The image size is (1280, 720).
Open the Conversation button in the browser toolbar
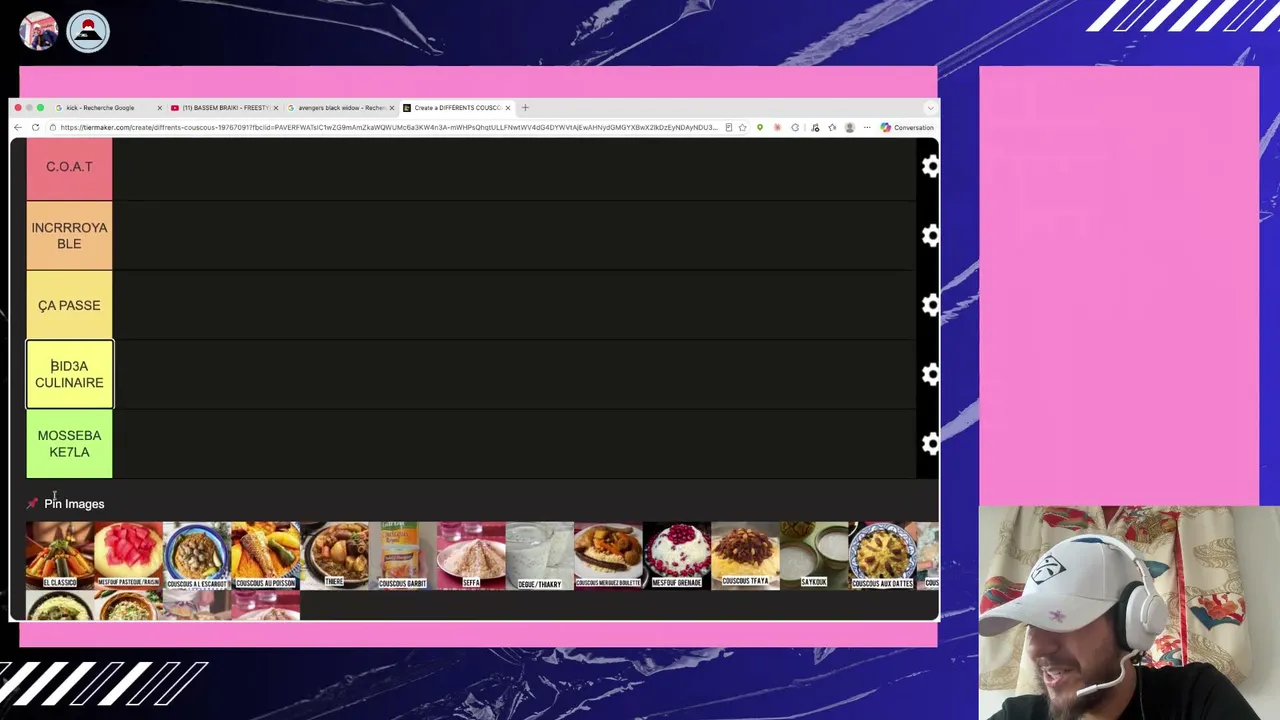(x=907, y=127)
